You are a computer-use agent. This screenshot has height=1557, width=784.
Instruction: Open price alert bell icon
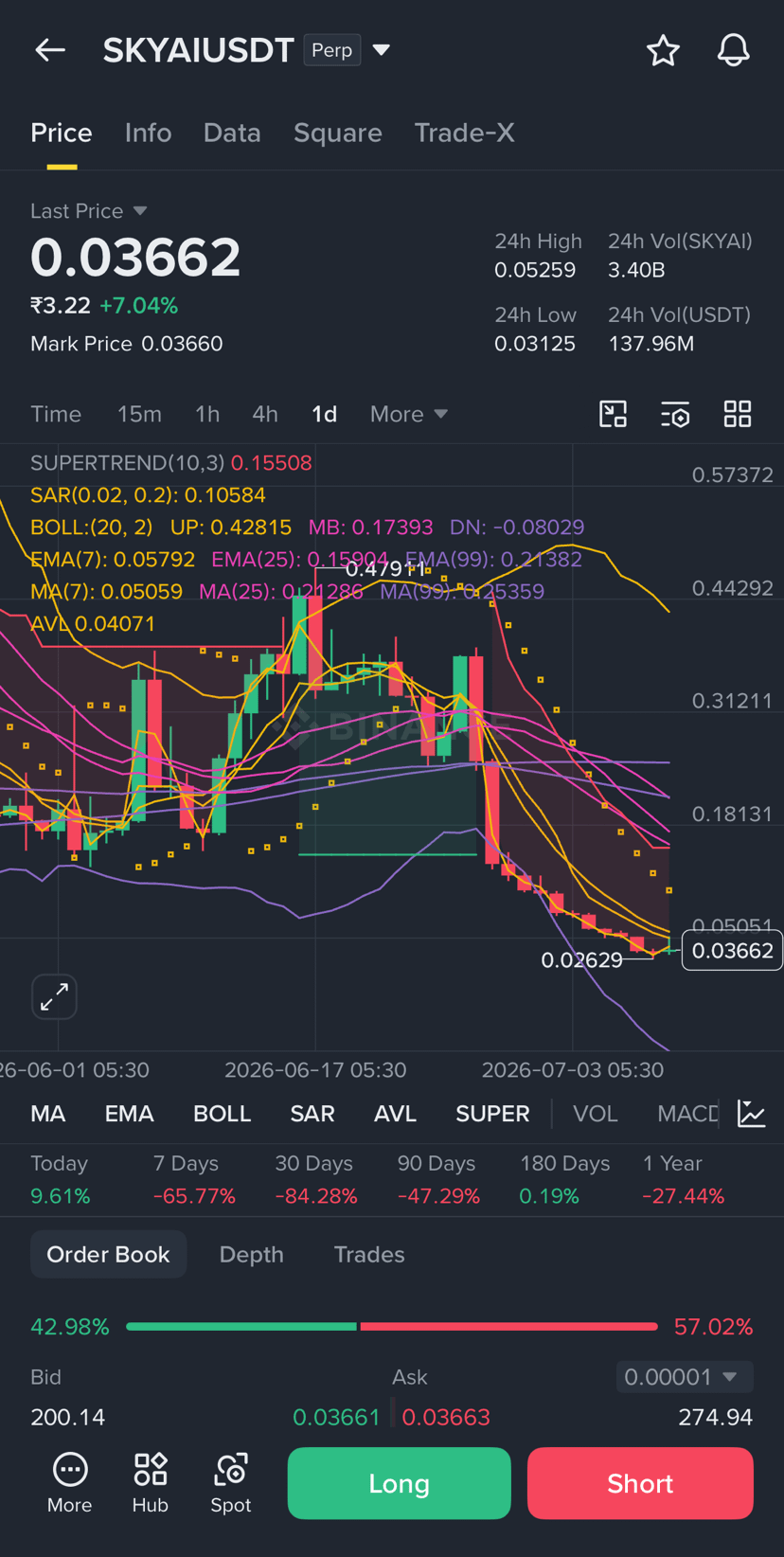click(734, 50)
